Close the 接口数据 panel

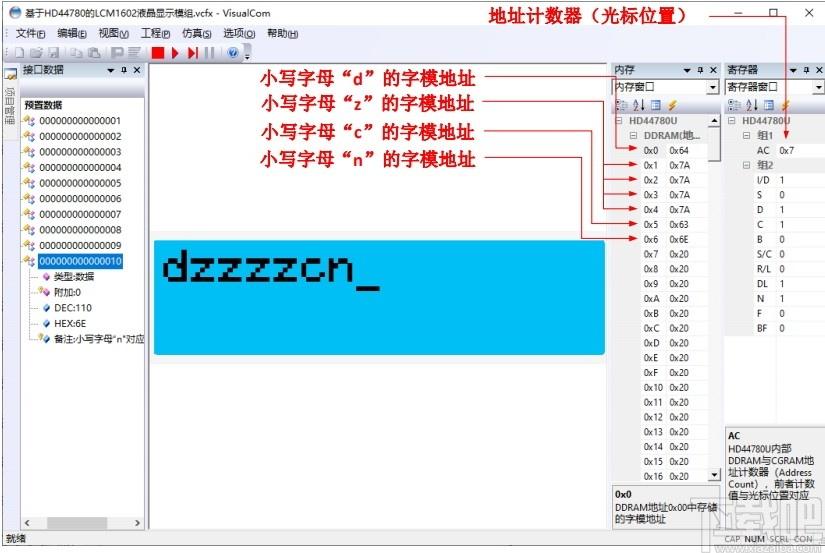pyautogui.click(x=137, y=70)
